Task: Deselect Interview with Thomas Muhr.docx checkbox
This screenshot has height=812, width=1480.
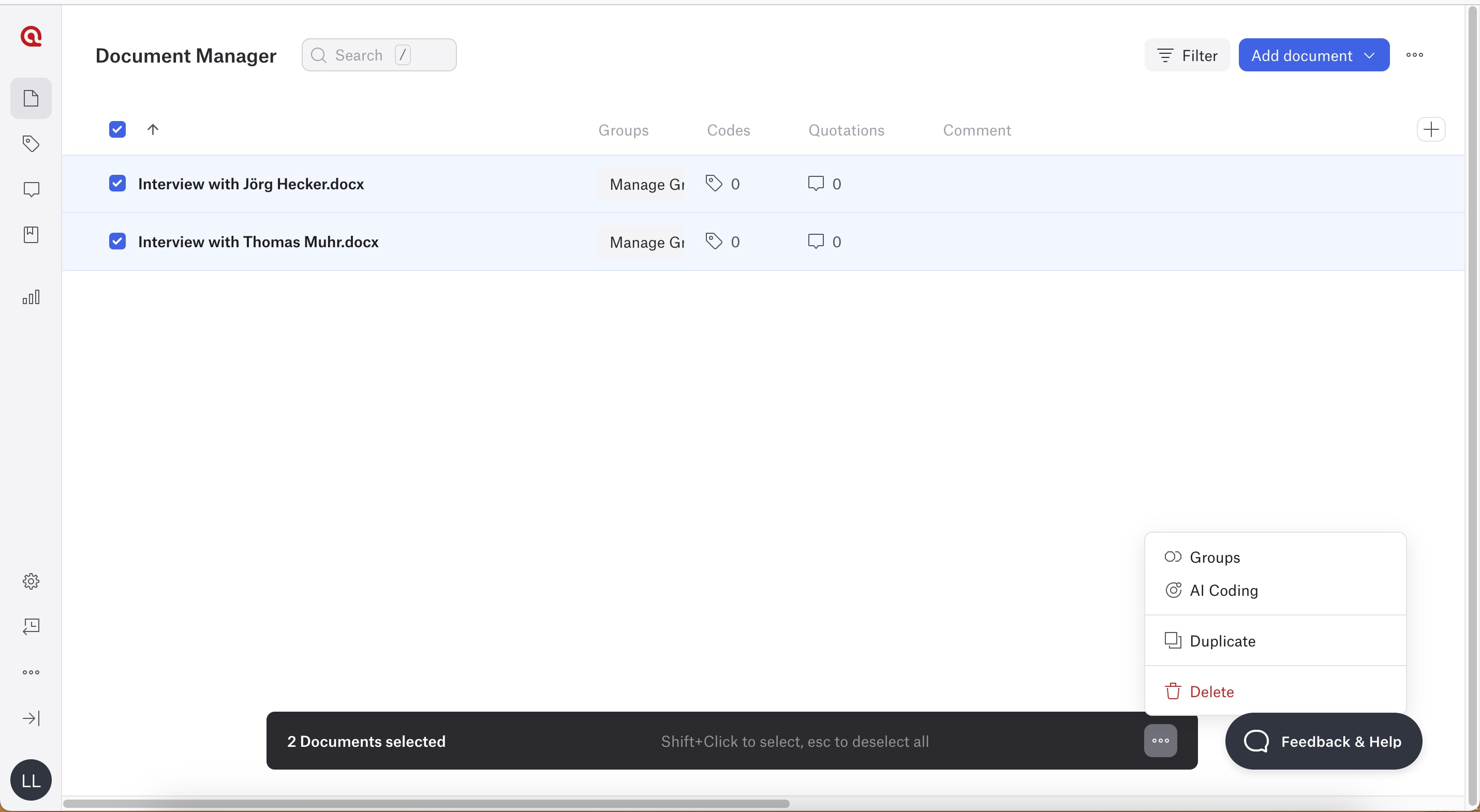Action: tap(117, 241)
